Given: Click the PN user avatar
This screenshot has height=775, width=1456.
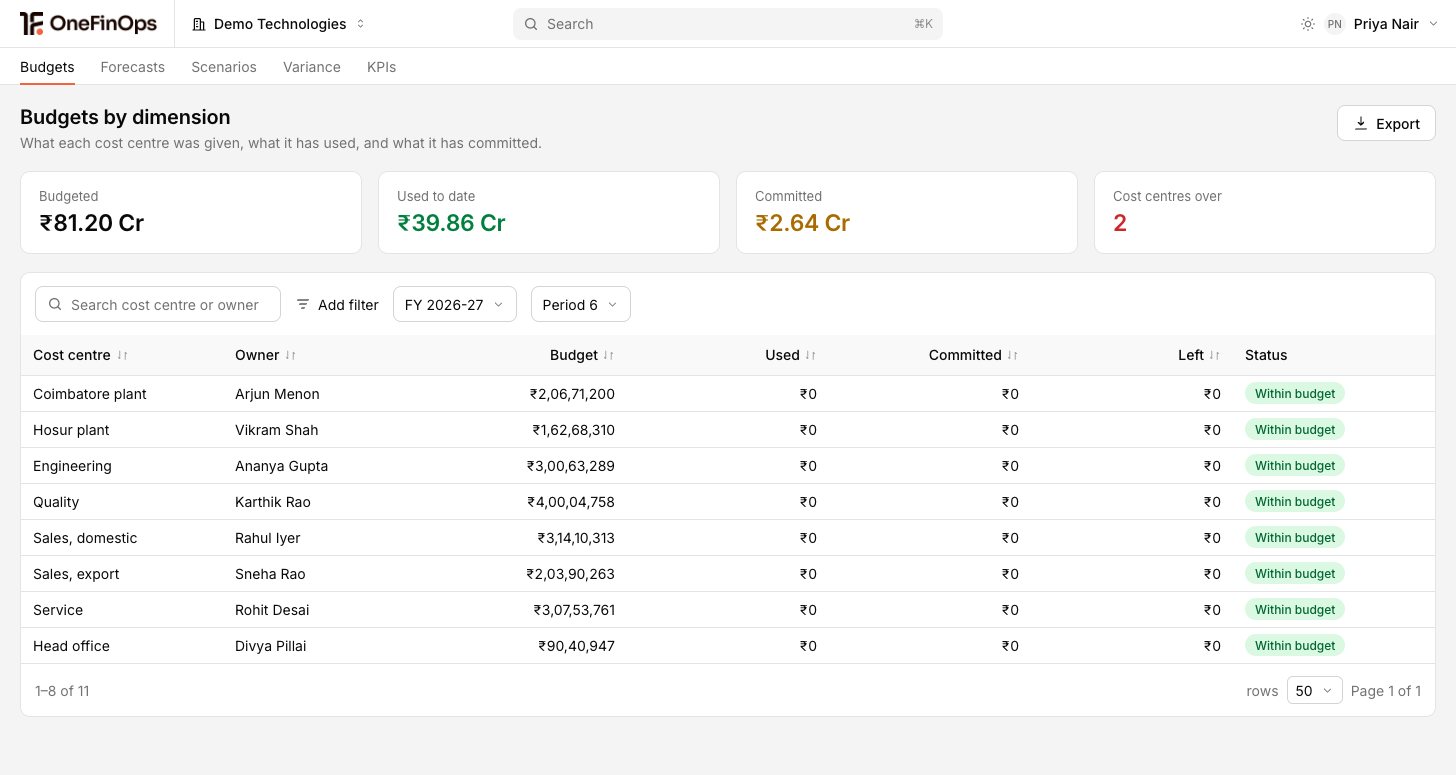Looking at the screenshot, I should [1334, 24].
